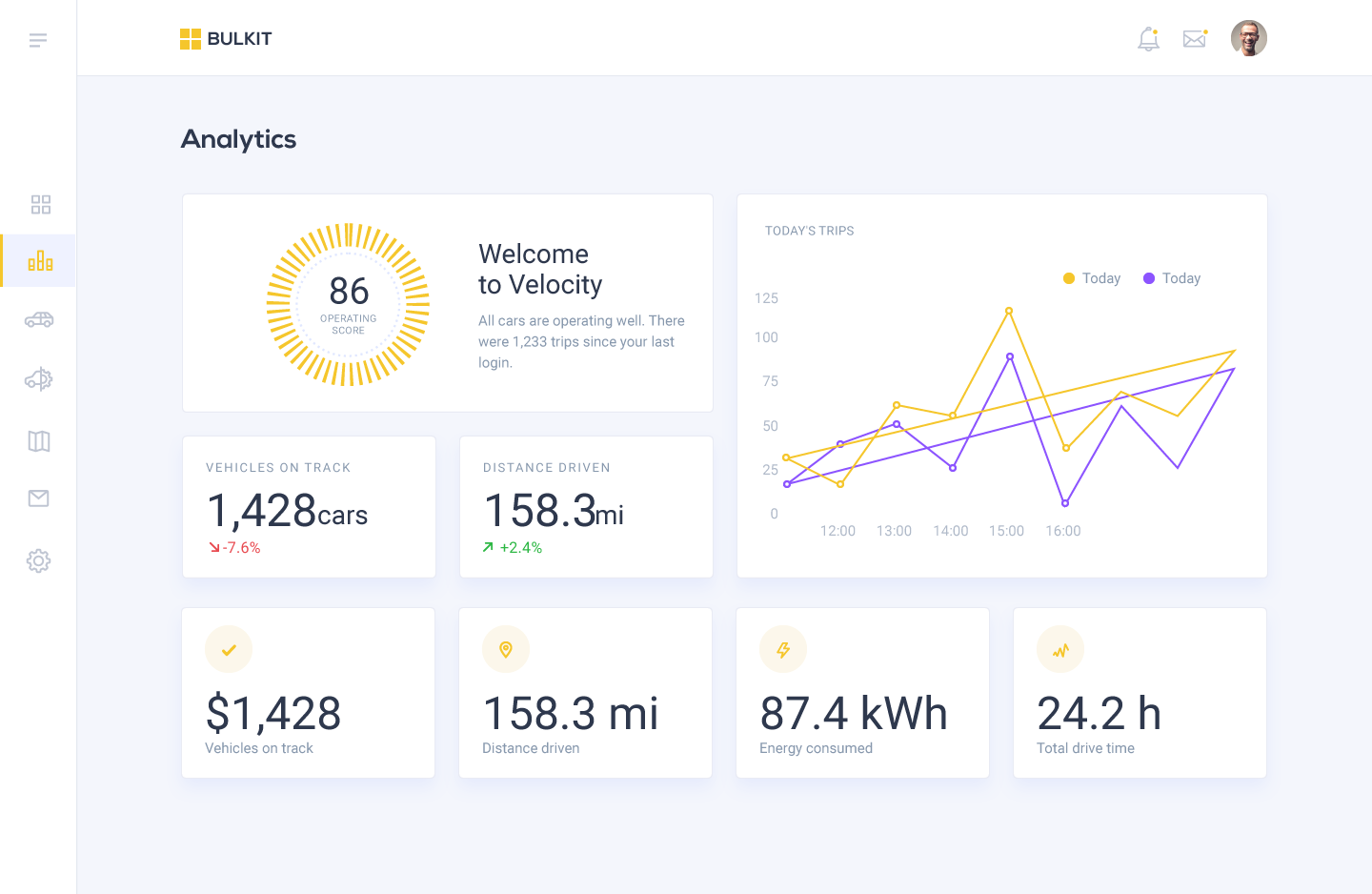Image resolution: width=1372 pixels, height=894 pixels.
Task: Open the envelope icon in left sidebar
Action: (39, 498)
